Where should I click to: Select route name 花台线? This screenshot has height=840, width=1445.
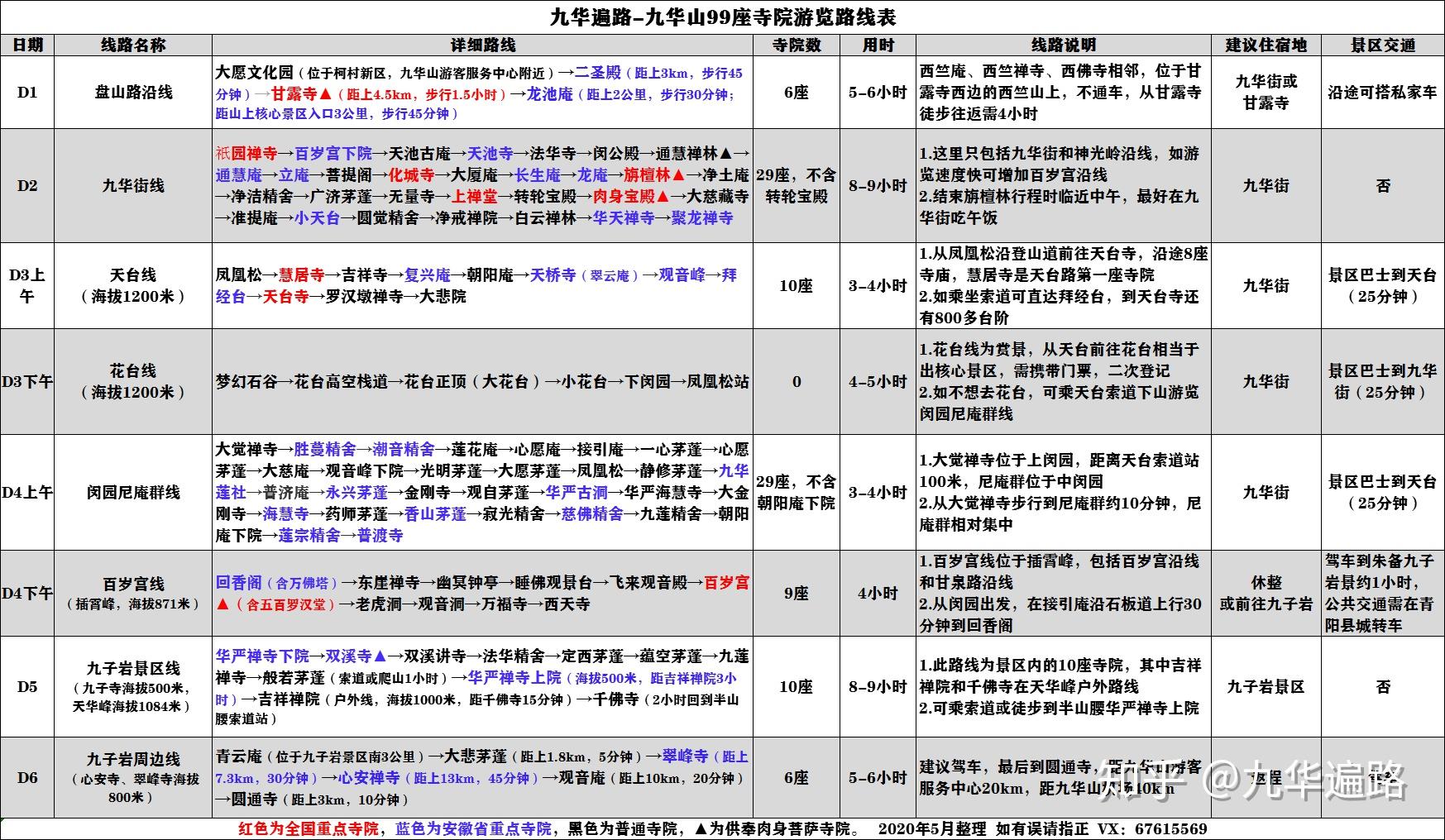(133, 371)
